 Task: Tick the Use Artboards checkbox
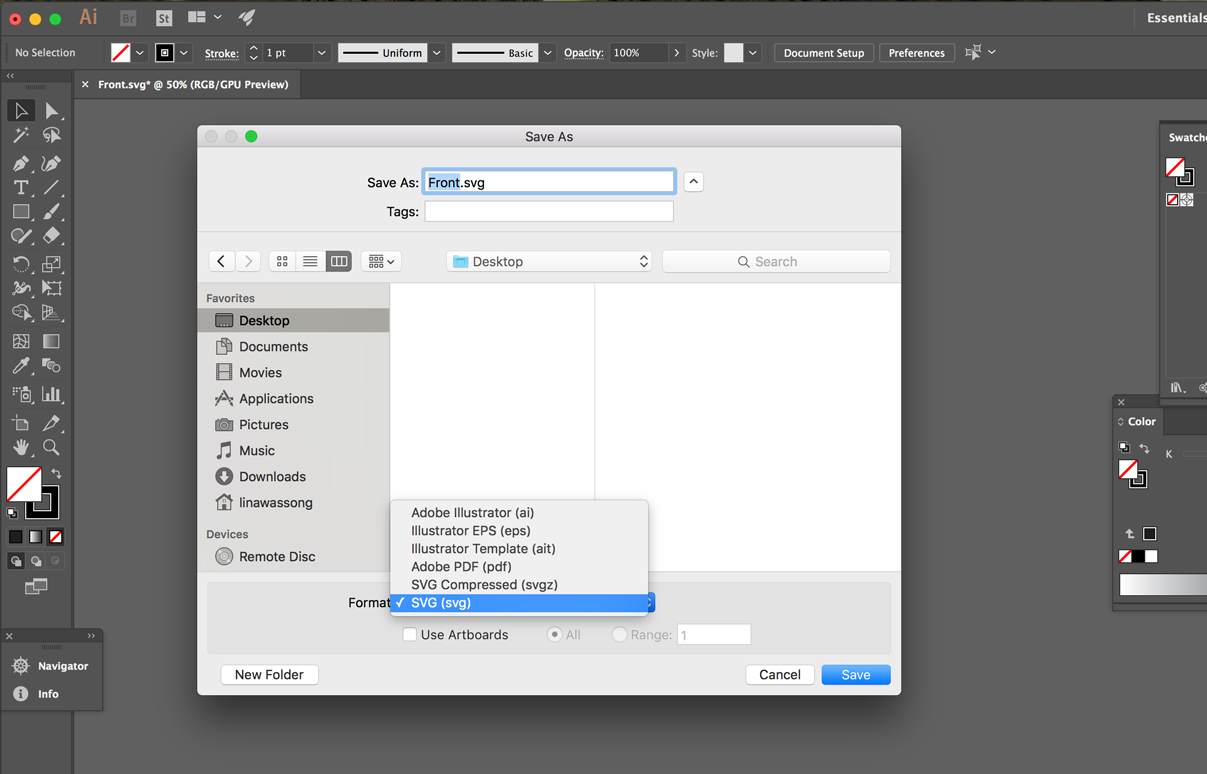point(409,635)
